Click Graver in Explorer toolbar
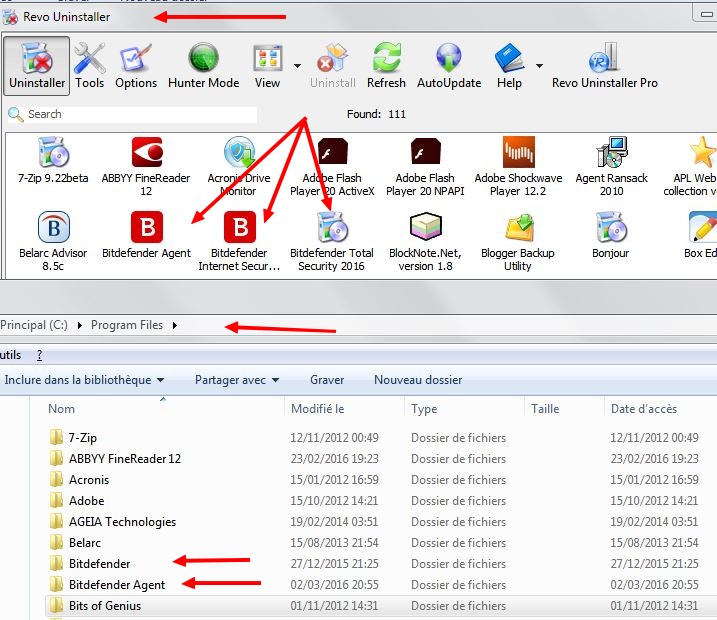Image resolution: width=717 pixels, height=620 pixels. click(x=327, y=380)
